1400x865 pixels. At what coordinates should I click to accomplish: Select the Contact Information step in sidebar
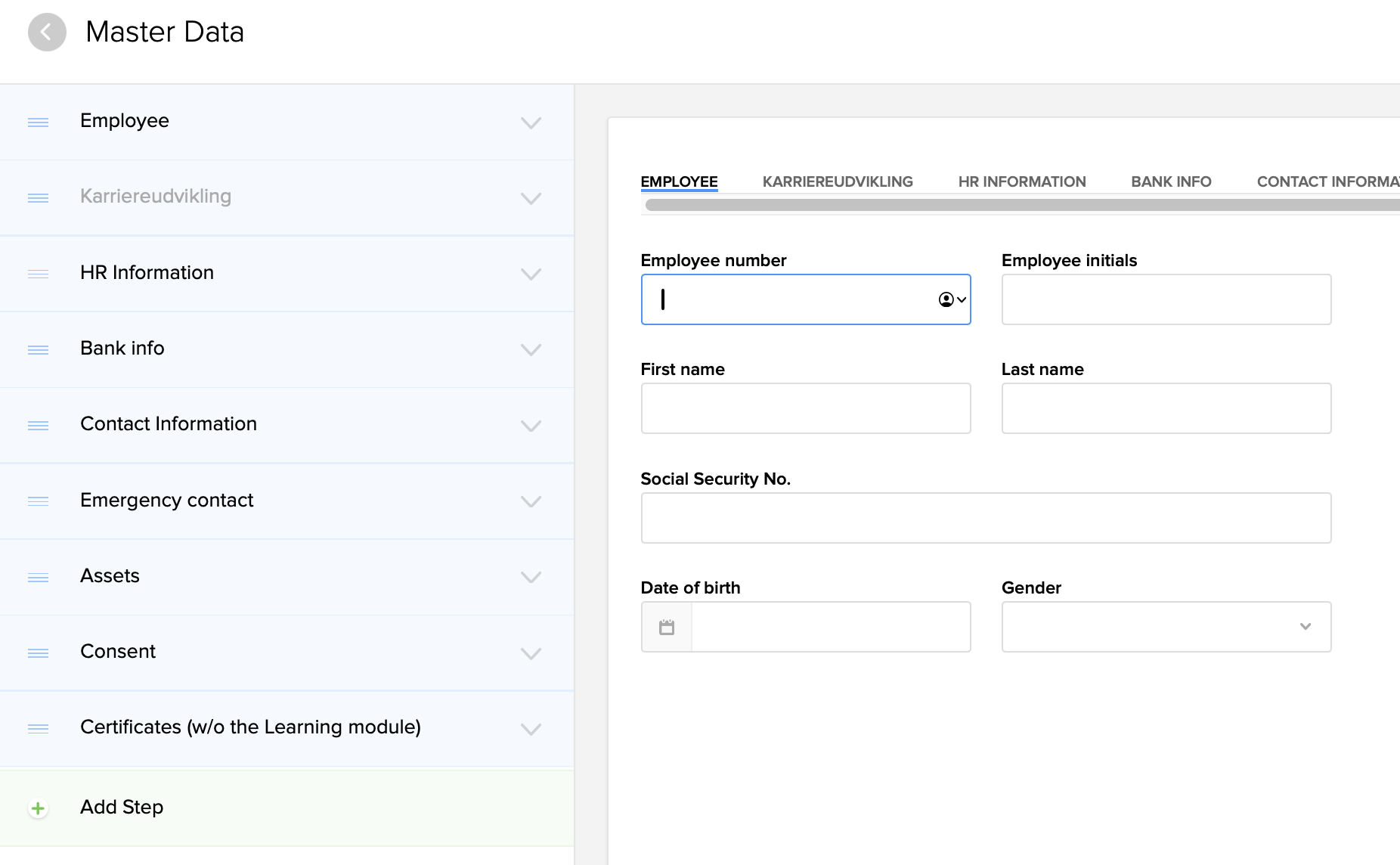169,424
